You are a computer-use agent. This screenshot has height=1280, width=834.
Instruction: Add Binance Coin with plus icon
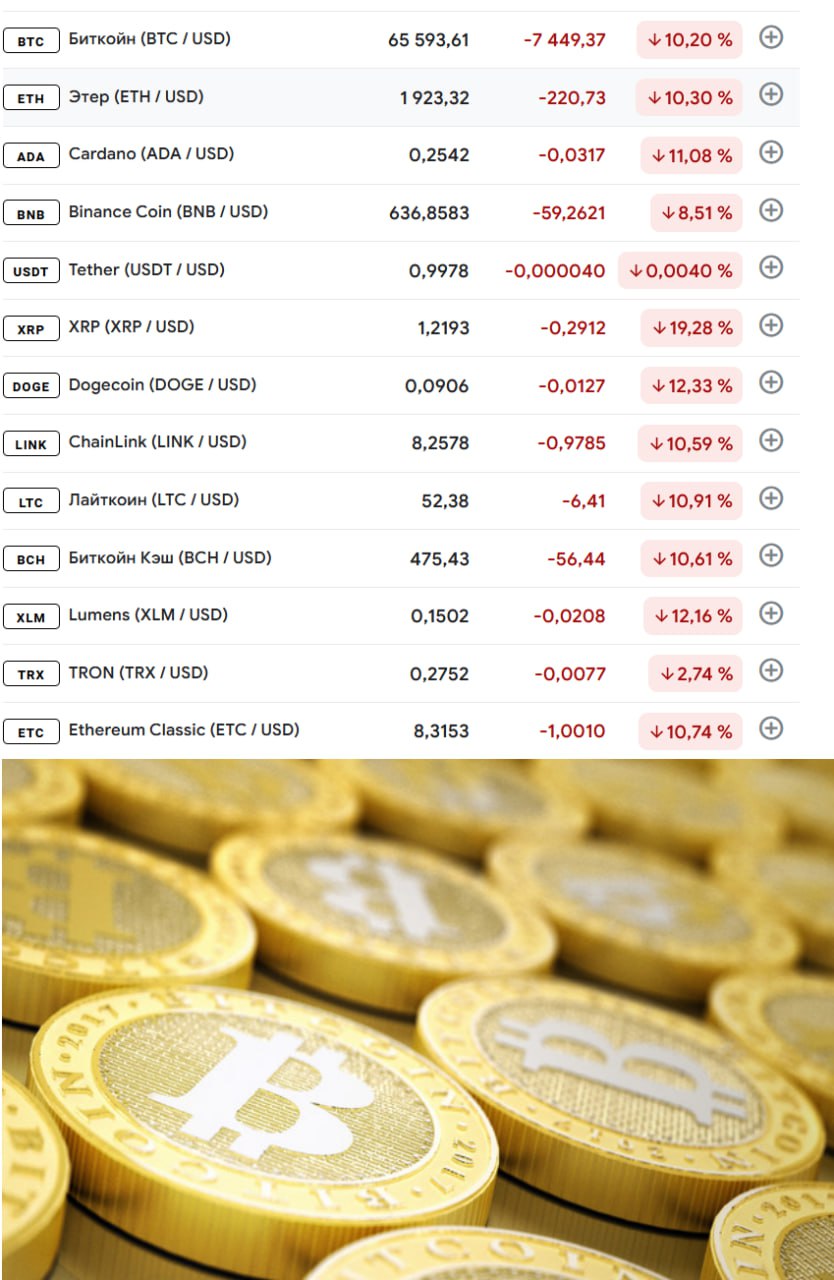770,211
